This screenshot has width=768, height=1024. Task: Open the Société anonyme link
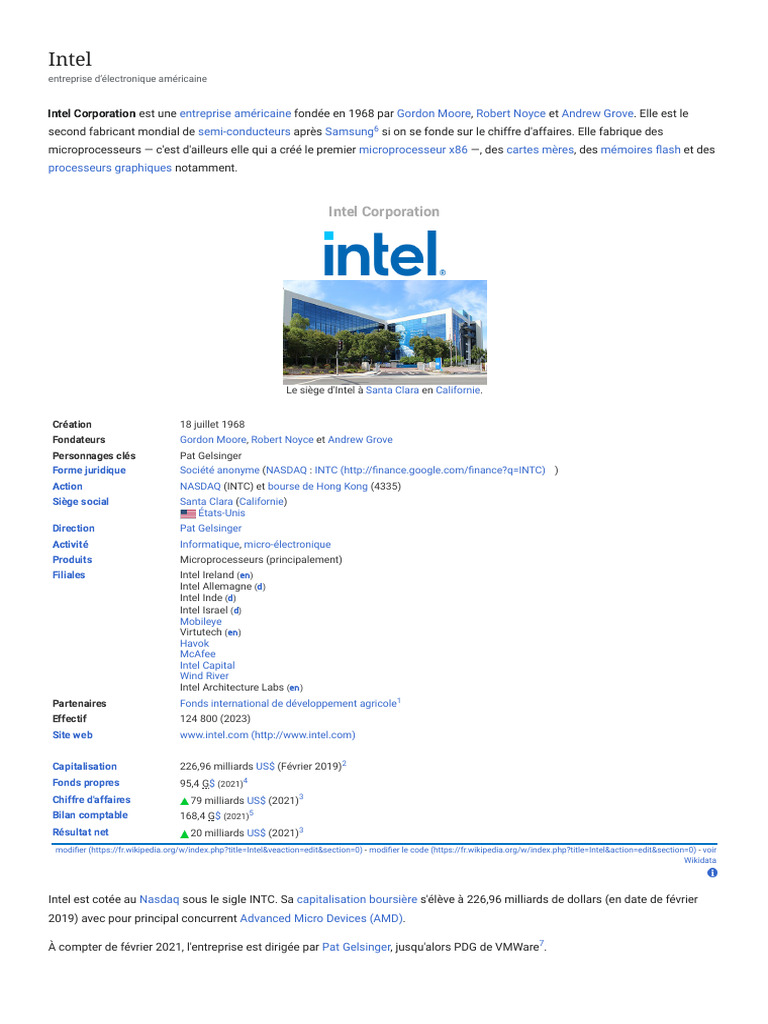[219, 470]
